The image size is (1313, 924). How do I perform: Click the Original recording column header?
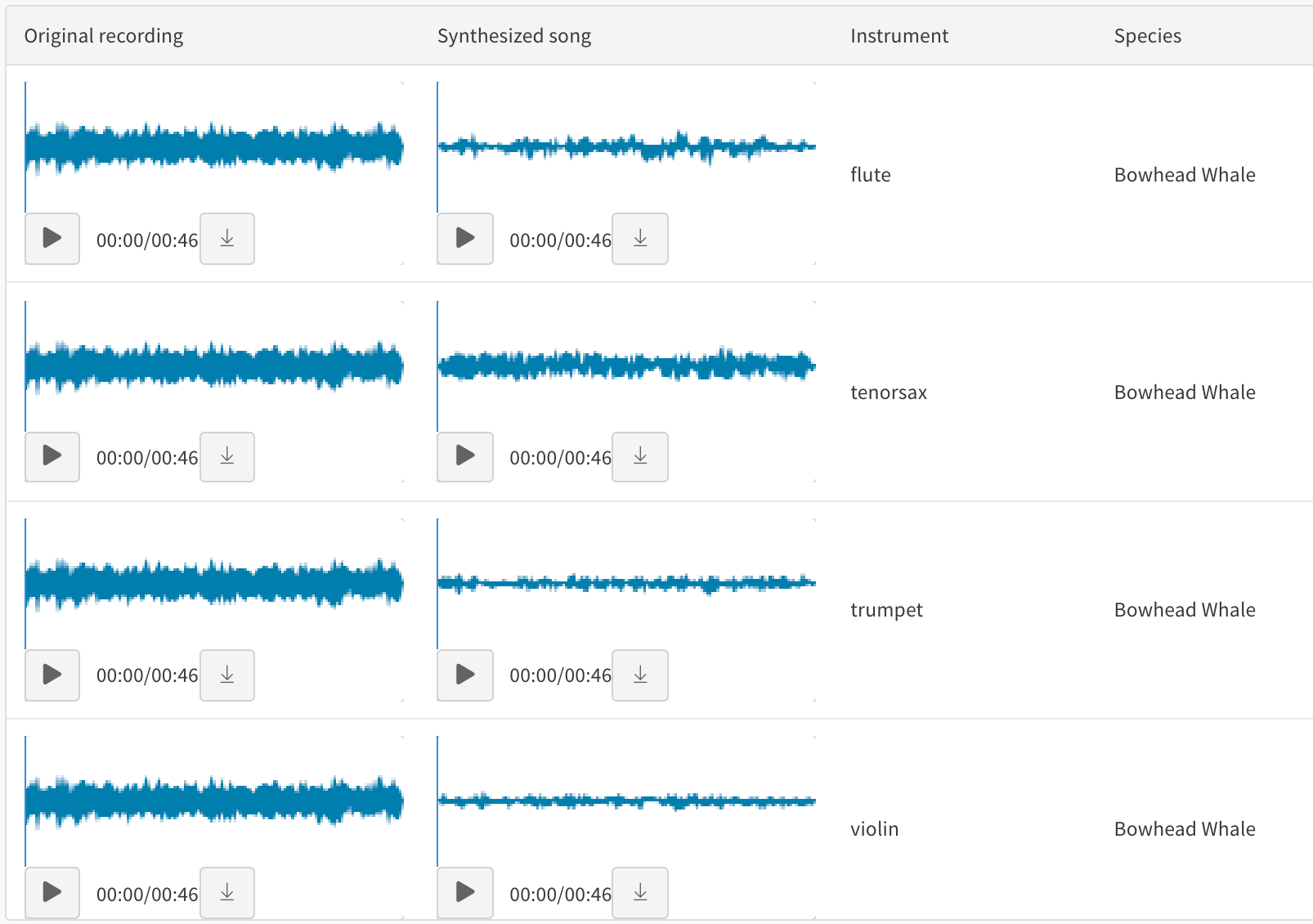click(x=104, y=35)
